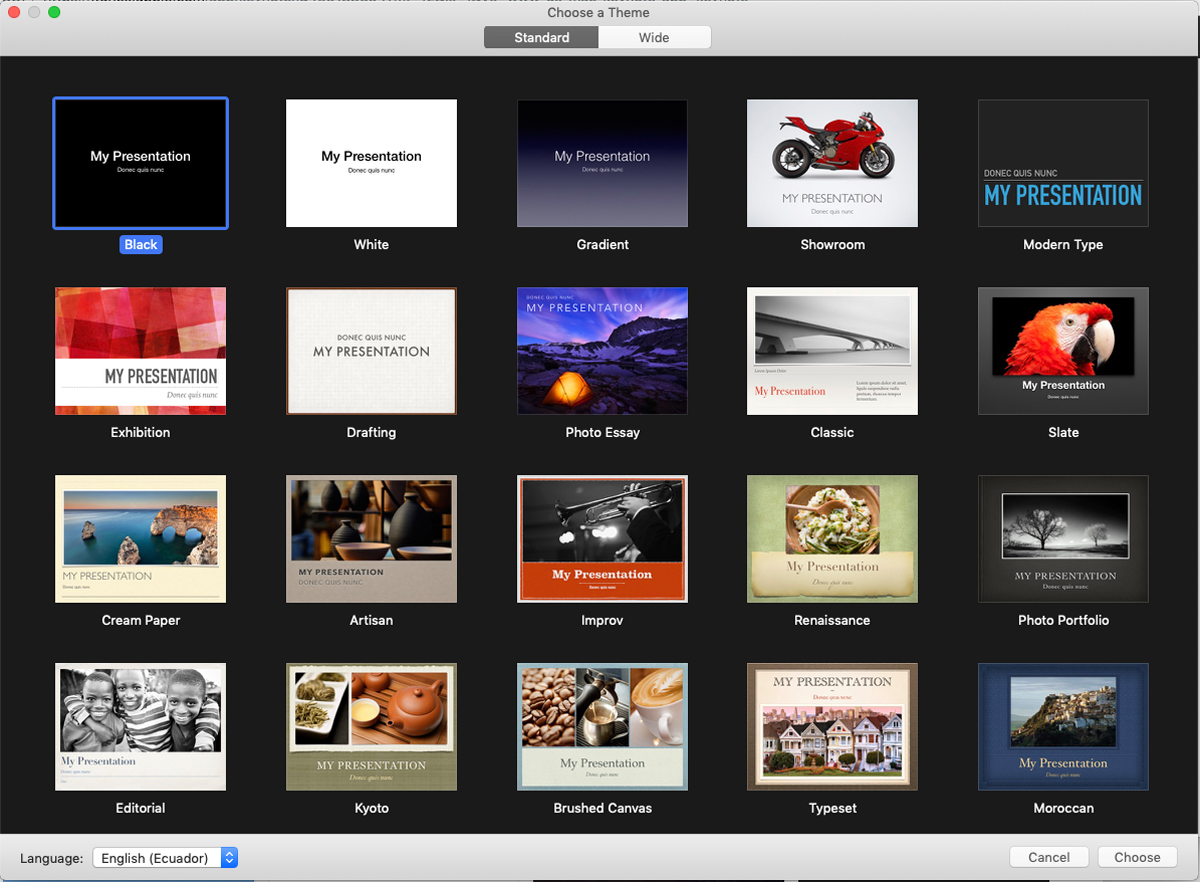Select the Showroom motorcycle theme thumbnail
Screen dimensions: 1200x882
[832, 163]
